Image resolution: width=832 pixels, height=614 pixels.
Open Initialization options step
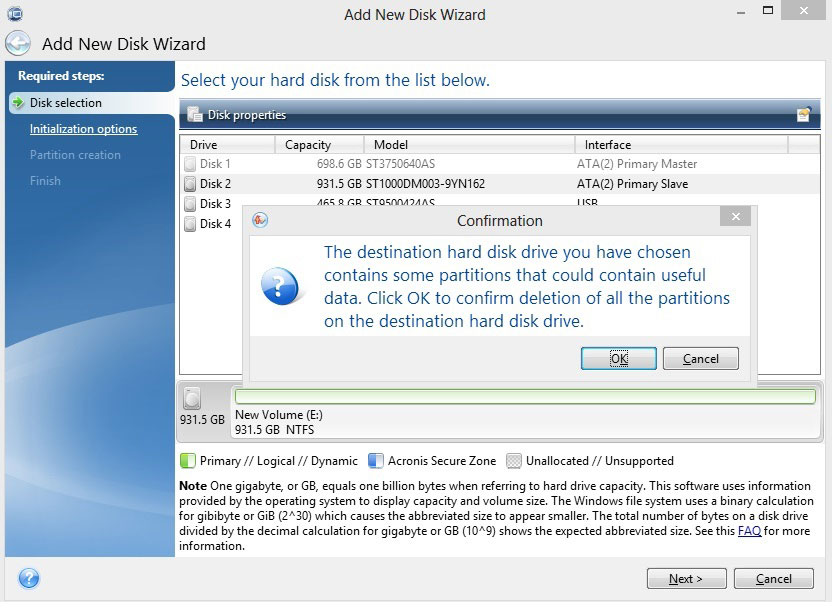[x=83, y=129]
